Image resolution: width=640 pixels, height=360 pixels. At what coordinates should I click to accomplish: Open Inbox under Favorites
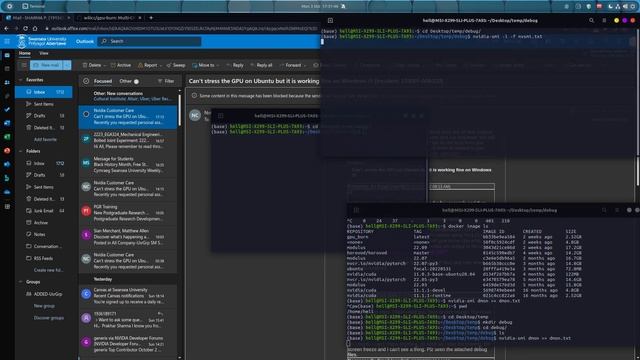[44, 92]
